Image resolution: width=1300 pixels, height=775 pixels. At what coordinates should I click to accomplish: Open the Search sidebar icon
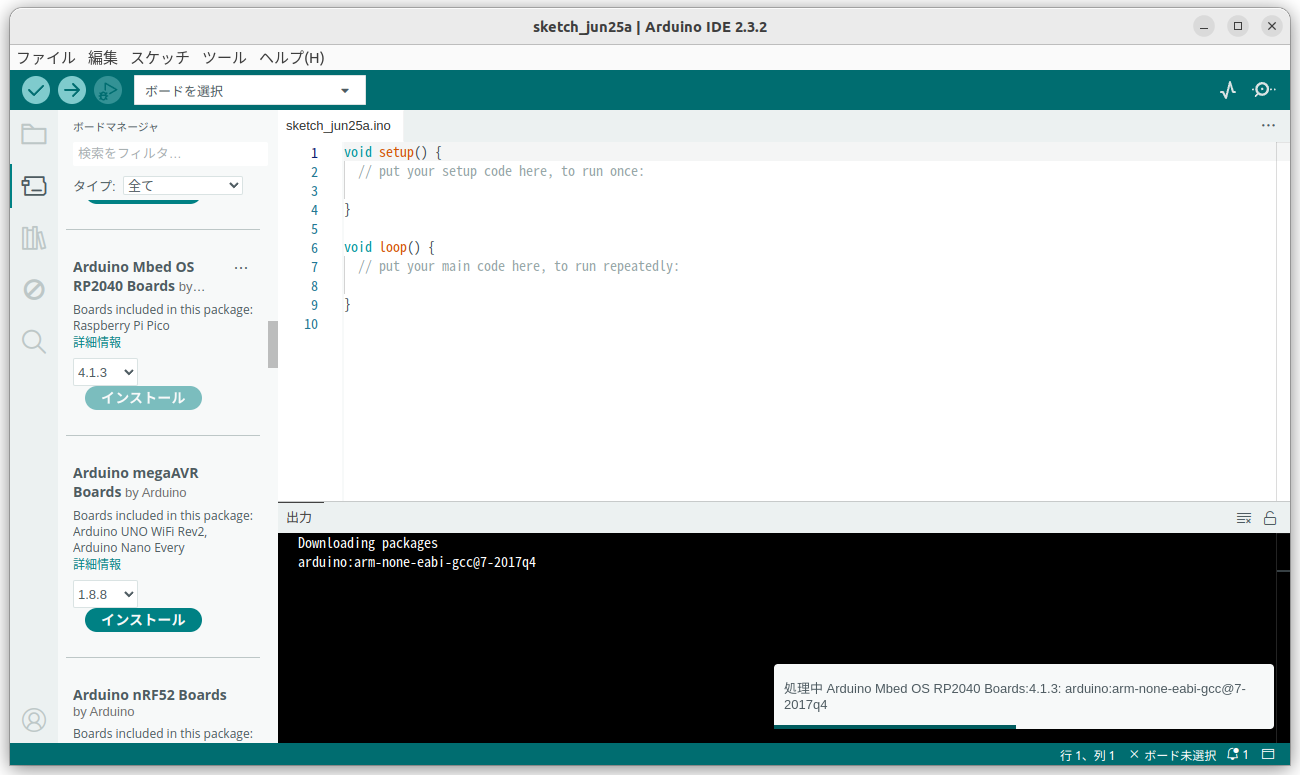pyautogui.click(x=33, y=341)
